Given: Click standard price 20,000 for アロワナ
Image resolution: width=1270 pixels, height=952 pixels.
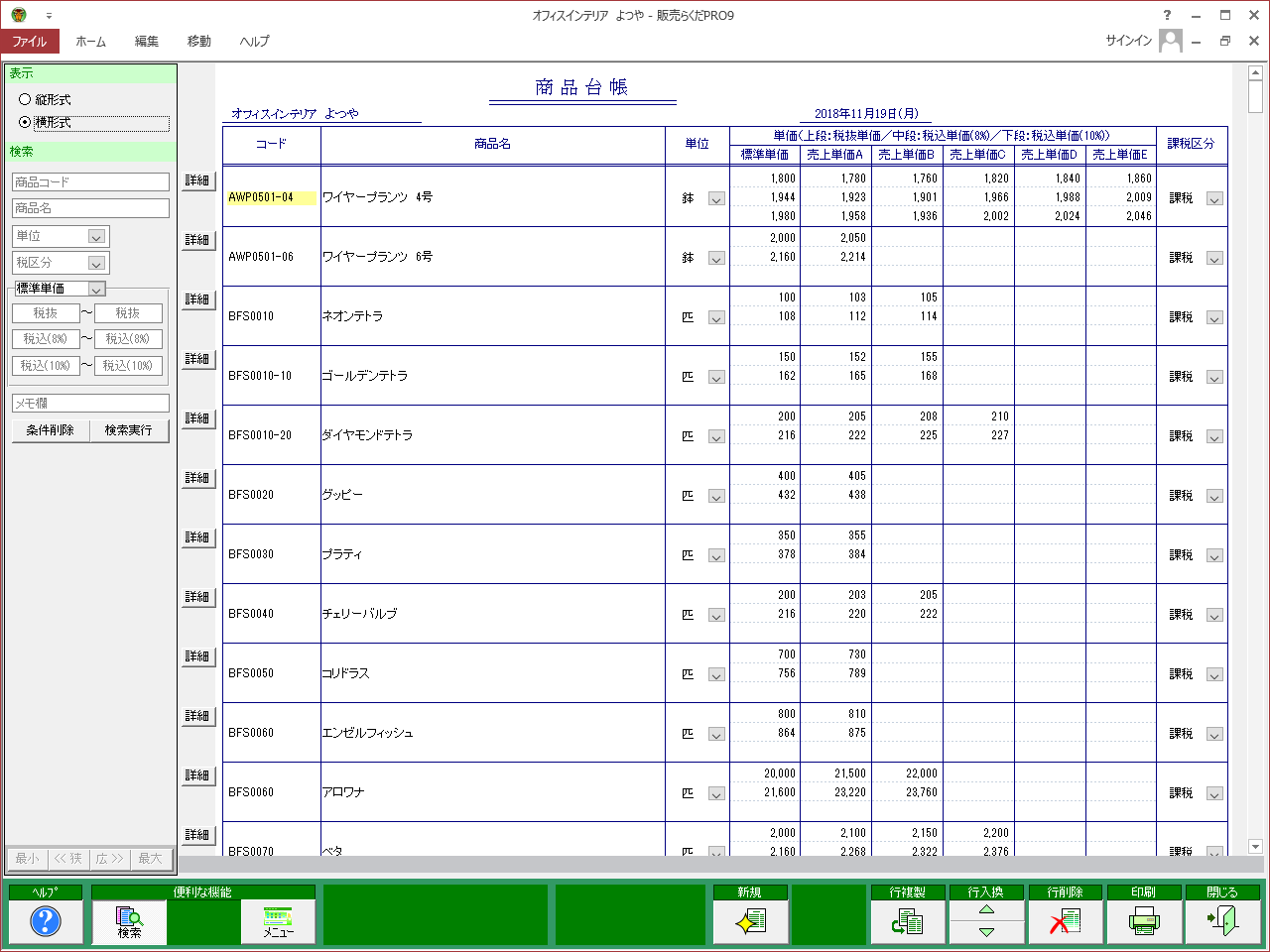Looking at the screenshot, I should 780,773.
